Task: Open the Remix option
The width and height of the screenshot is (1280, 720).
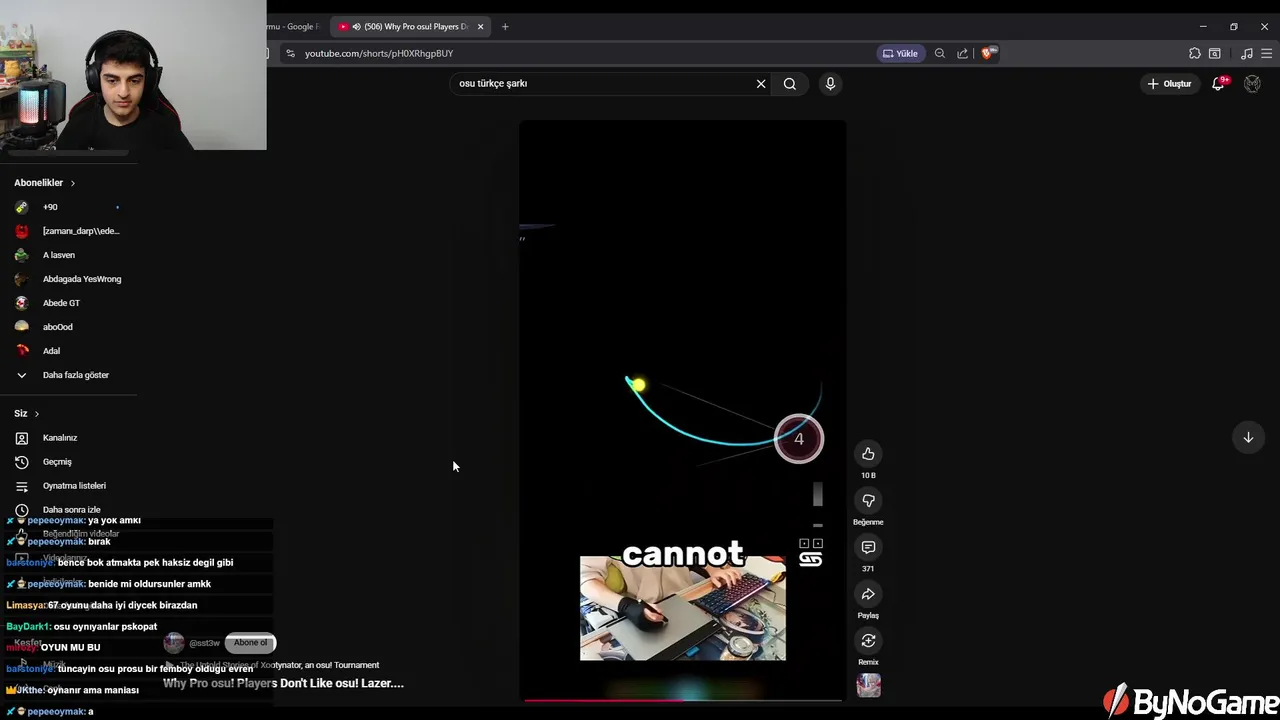Action: 868,641
